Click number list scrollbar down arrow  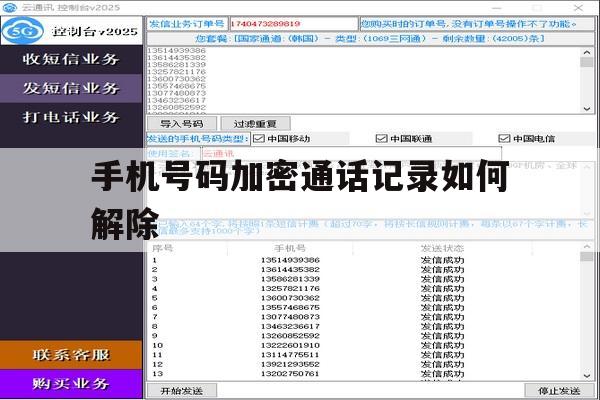click(x=587, y=109)
